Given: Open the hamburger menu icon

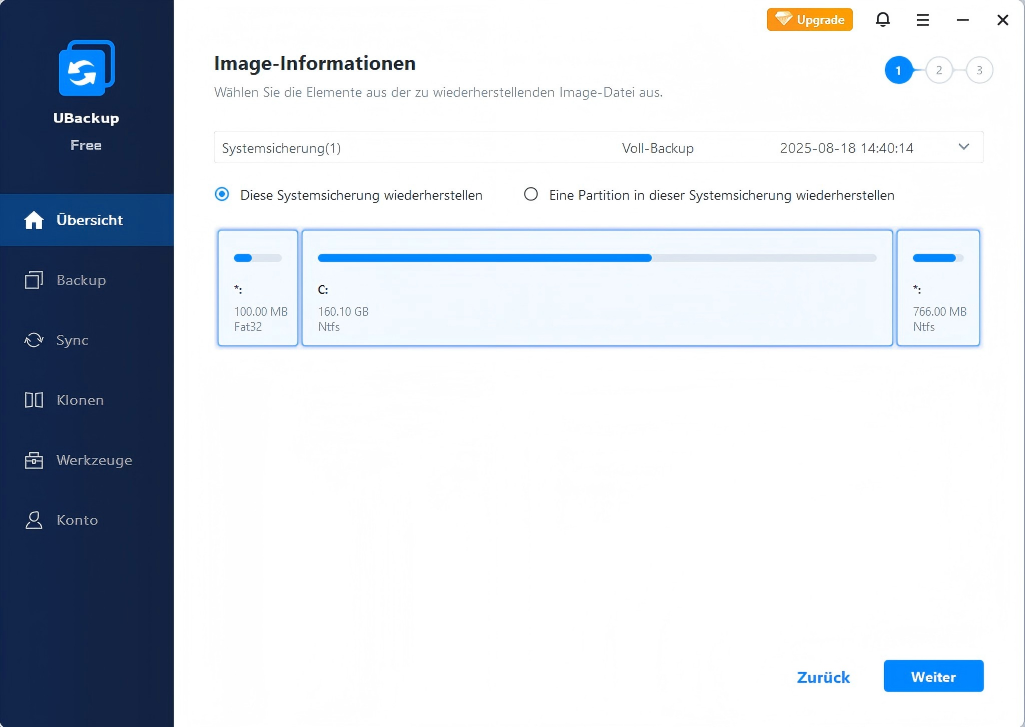Looking at the screenshot, I should point(922,19).
